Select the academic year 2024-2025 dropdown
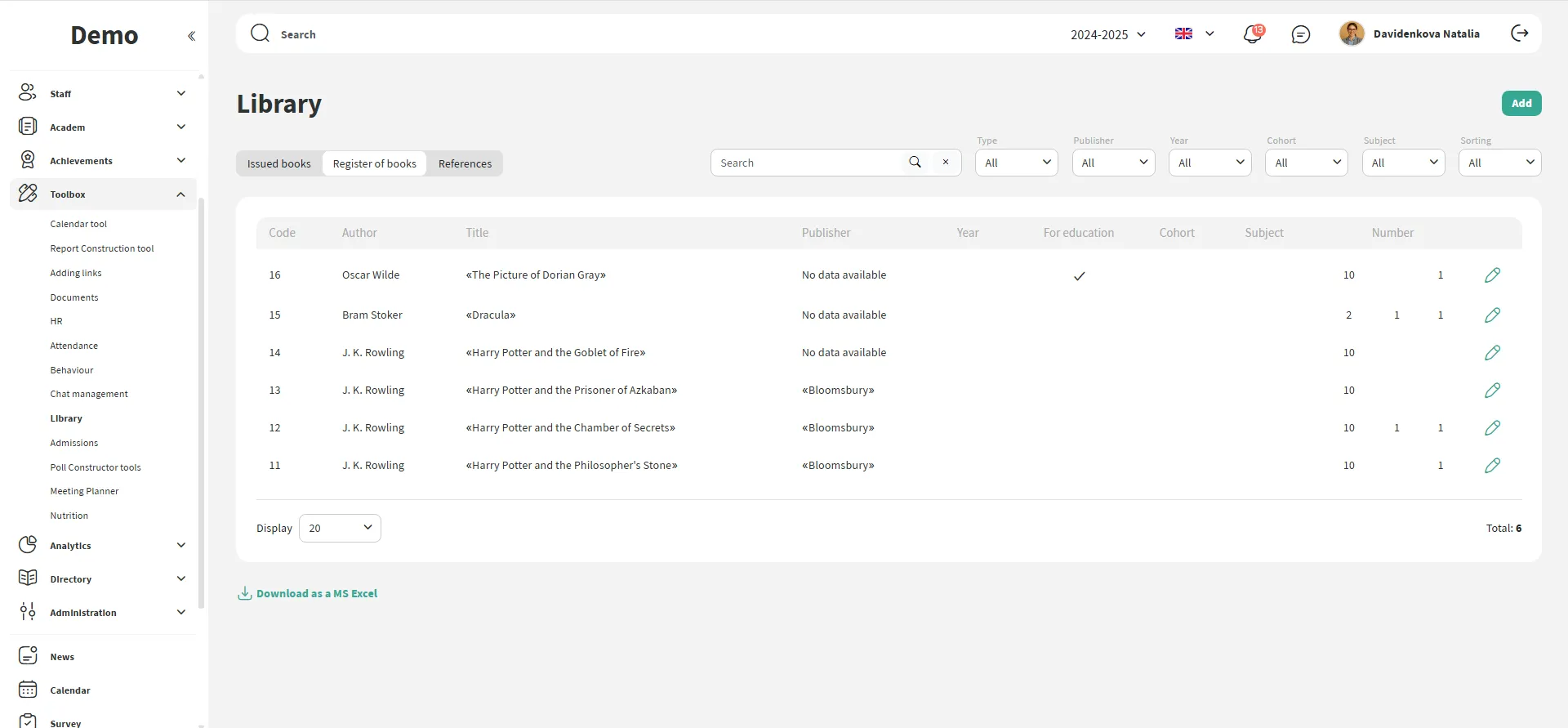Viewport: 1568px width, 728px height. point(1107,34)
